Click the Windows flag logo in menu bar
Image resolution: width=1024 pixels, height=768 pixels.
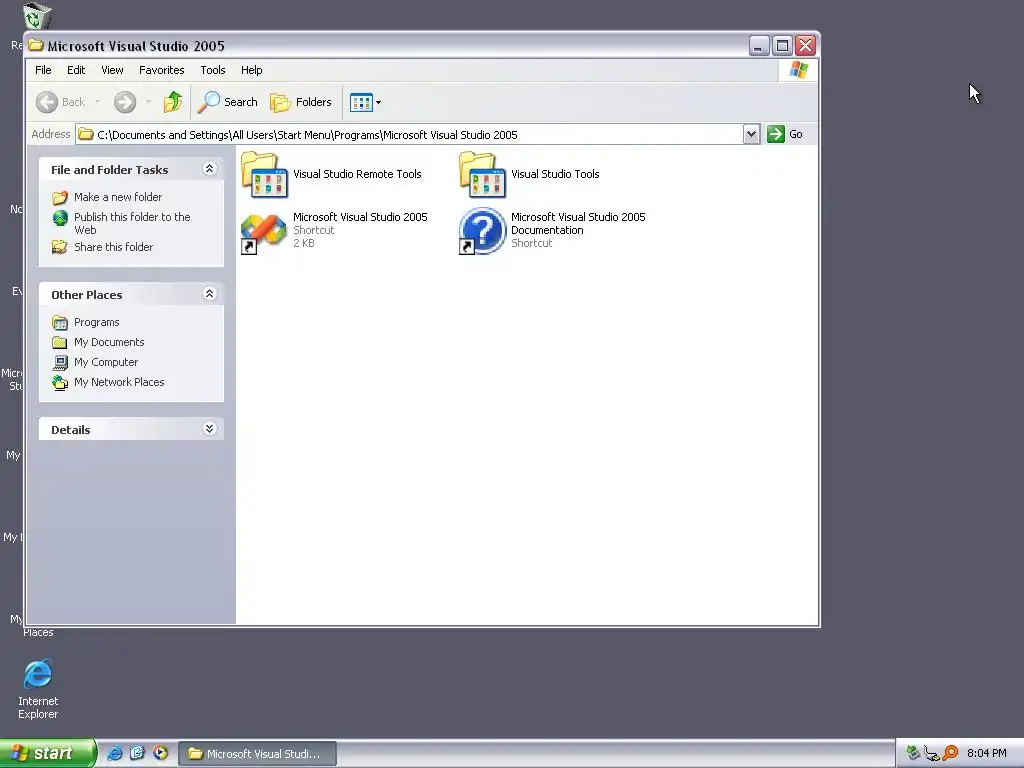tap(799, 70)
